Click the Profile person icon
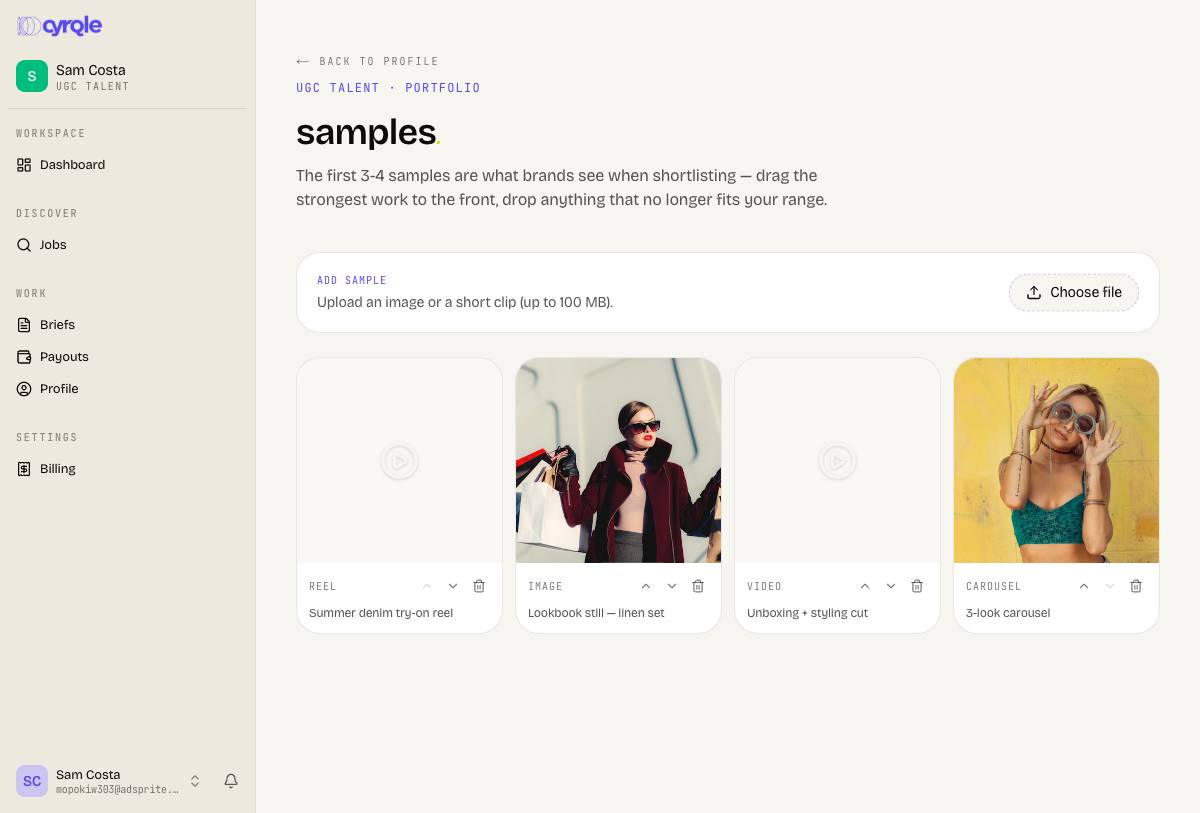 [x=24, y=389]
